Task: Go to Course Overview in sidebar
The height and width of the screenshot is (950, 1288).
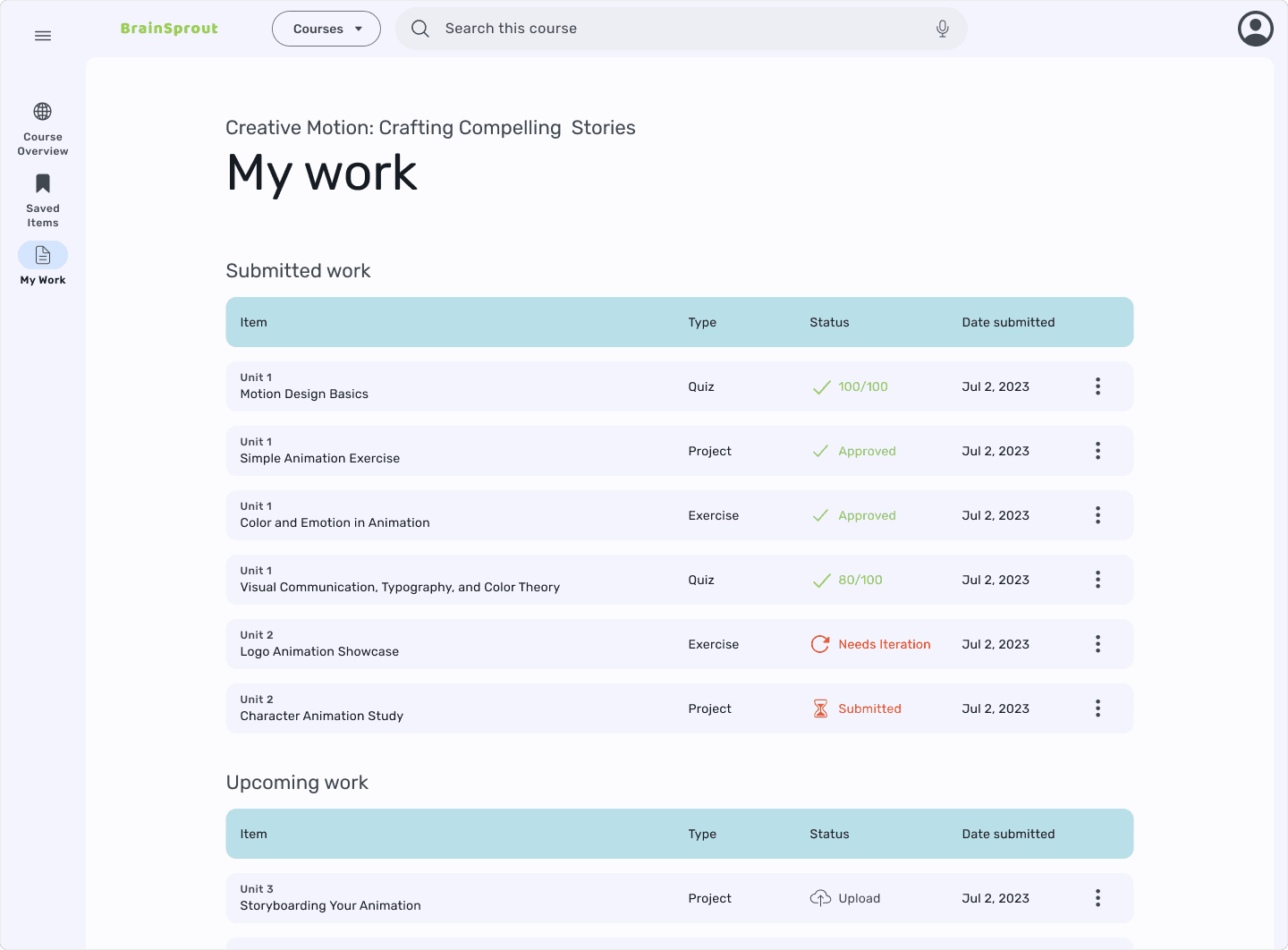Action: 43,129
